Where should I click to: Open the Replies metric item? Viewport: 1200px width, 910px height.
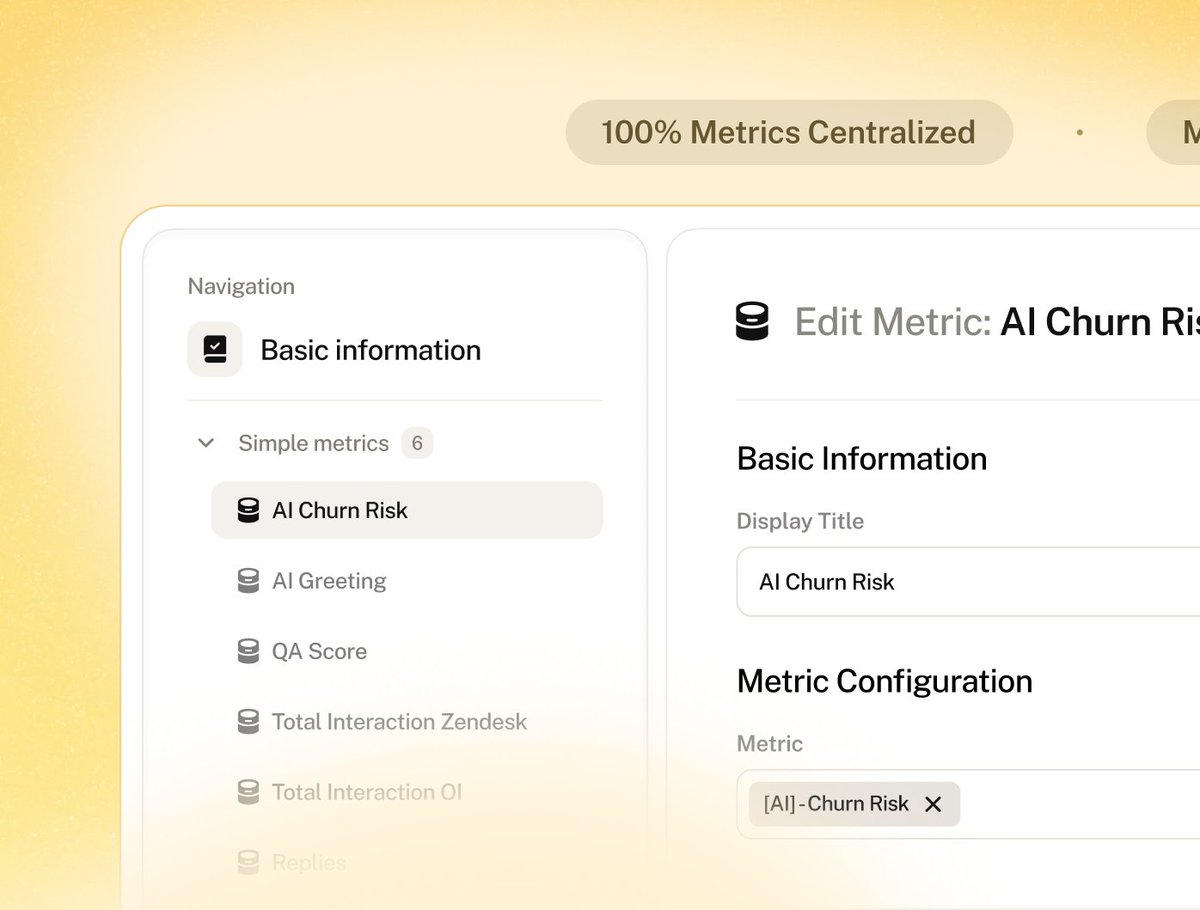click(309, 862)
